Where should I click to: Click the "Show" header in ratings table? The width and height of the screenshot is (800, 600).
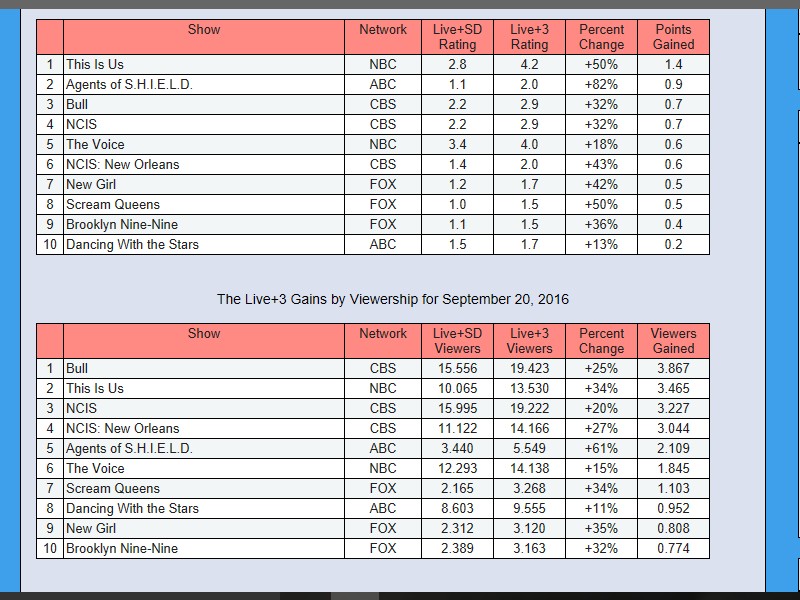pyautogui.click(x=204, y=30)
